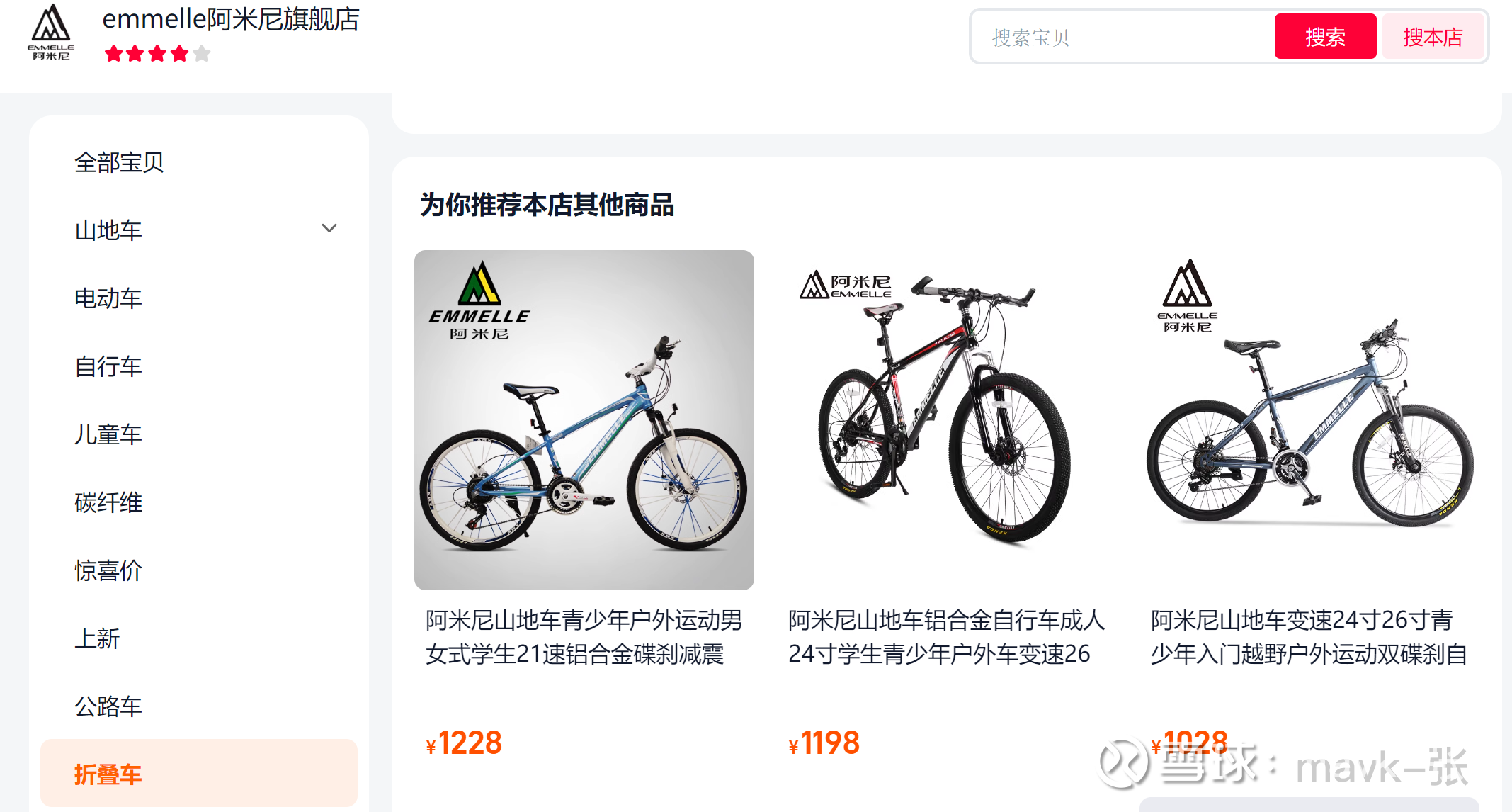Screen dimensions: 1512x812
Task: Open the blue mountain bike thumbnail
Action: pos(584,419)
